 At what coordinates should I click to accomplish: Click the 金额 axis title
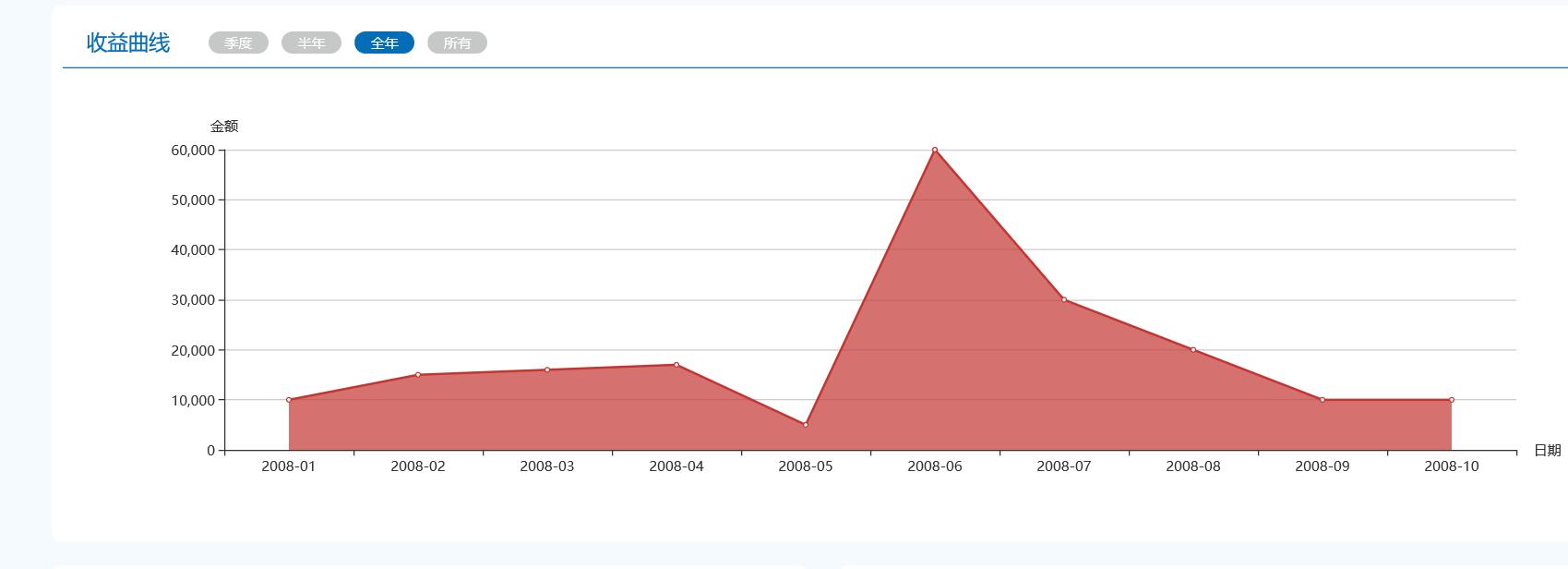coord(224,127)
